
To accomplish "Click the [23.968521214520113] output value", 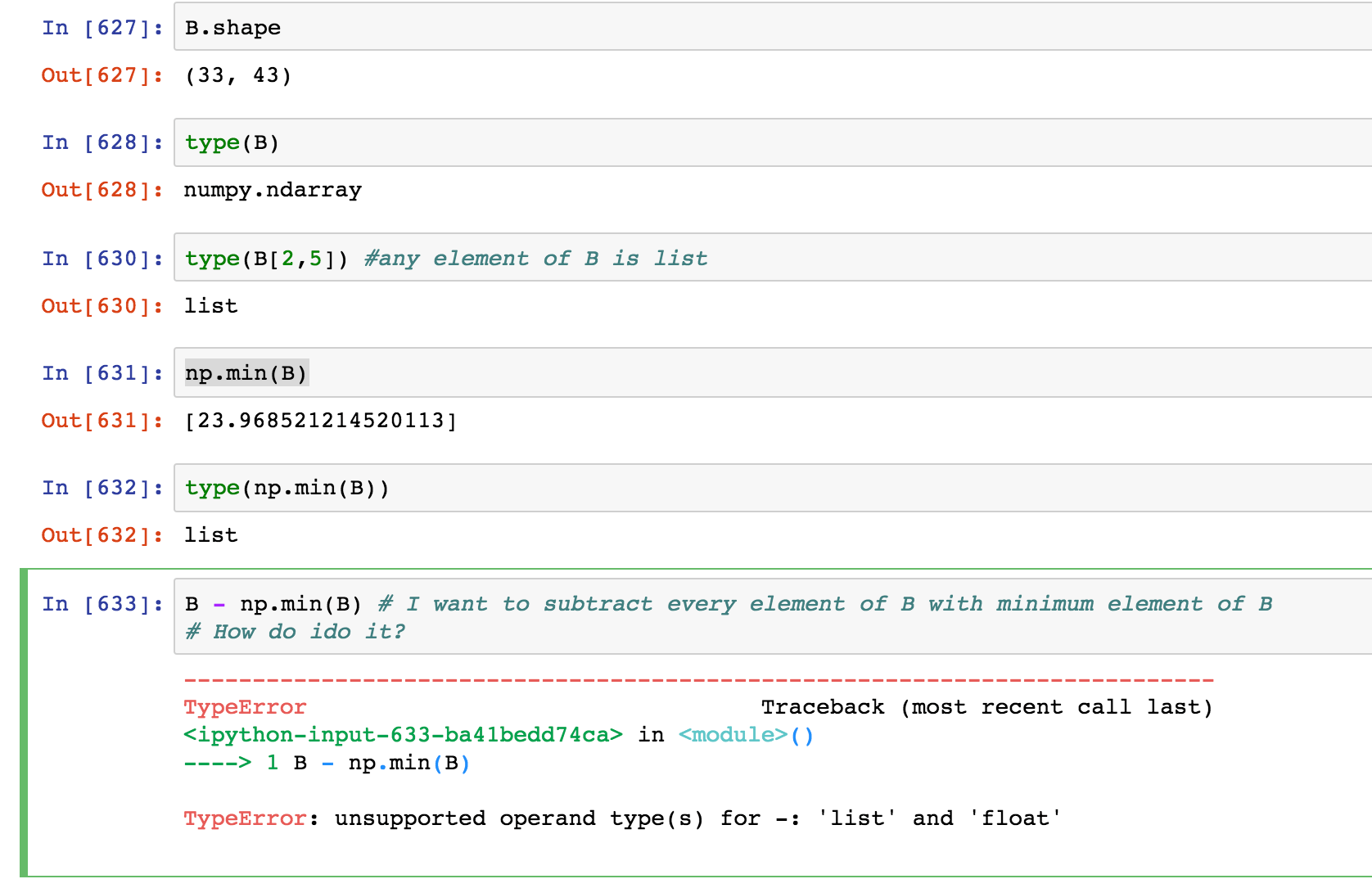I will 320,421.
